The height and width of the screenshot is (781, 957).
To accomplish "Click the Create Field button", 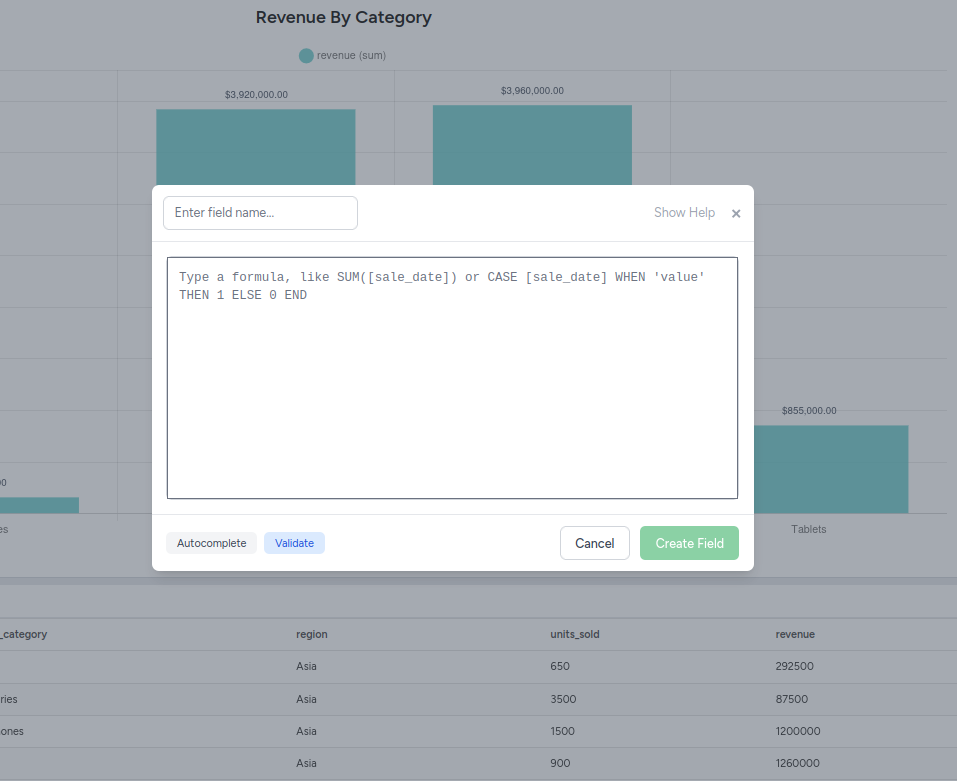I will [x=689, y=543].
